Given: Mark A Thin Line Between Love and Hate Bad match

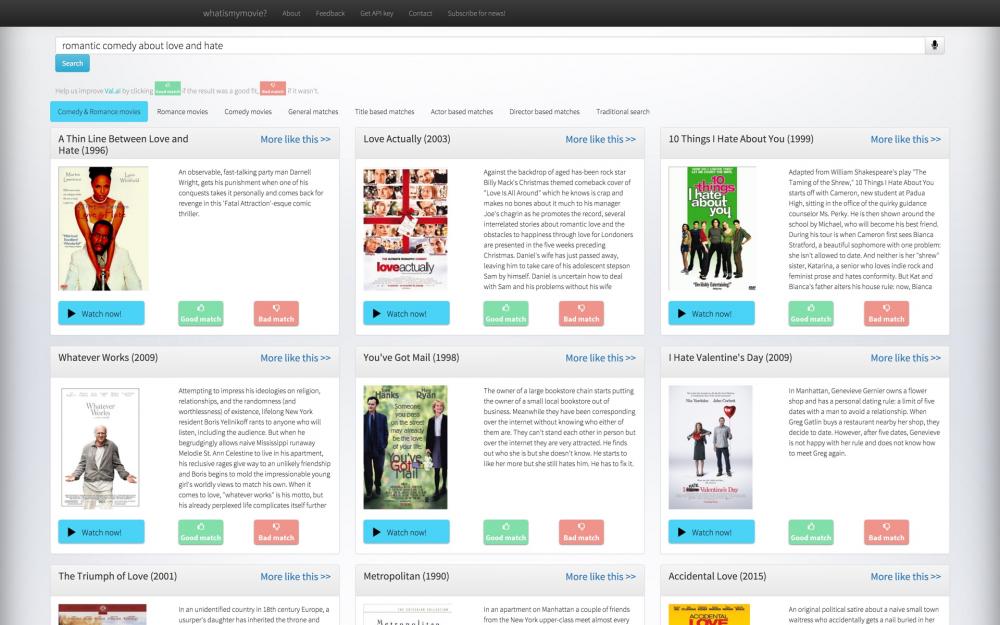Looking at the screenshot, I should [276, 314].
